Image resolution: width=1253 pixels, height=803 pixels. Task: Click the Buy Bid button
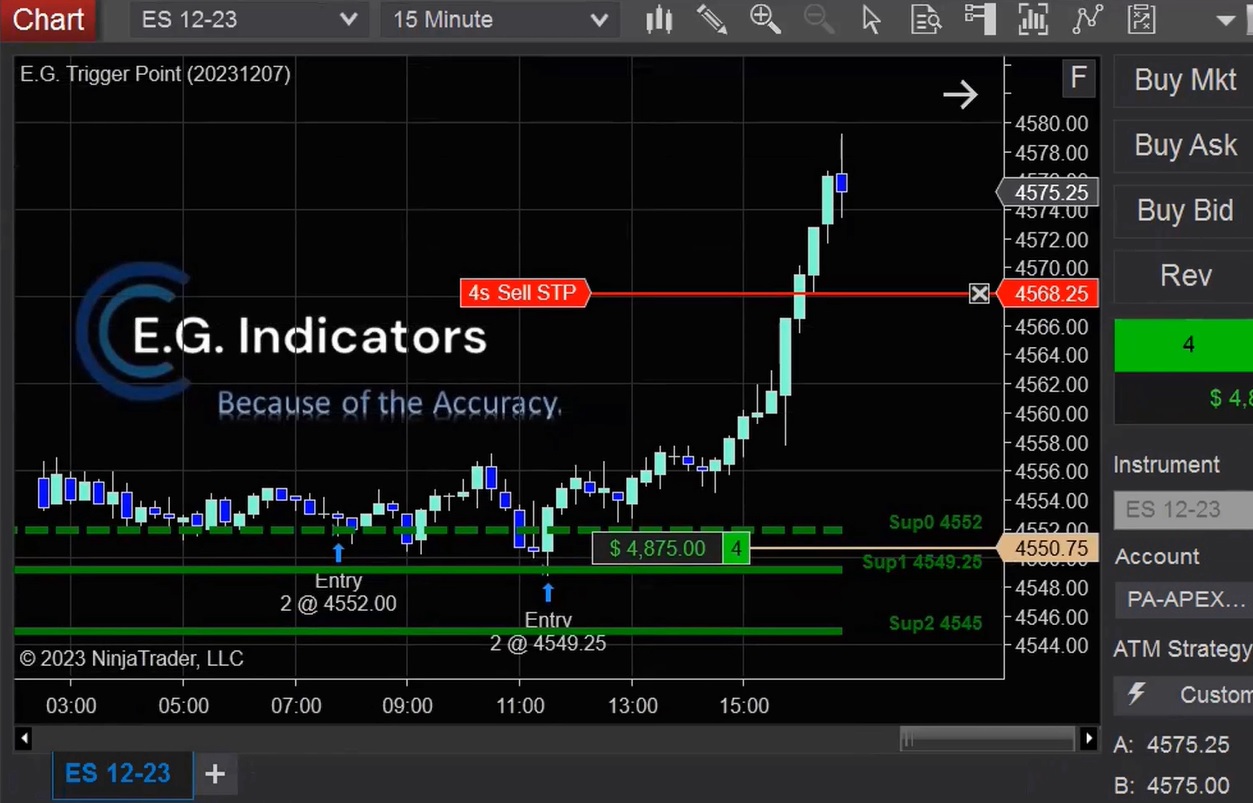[1184, 210]
